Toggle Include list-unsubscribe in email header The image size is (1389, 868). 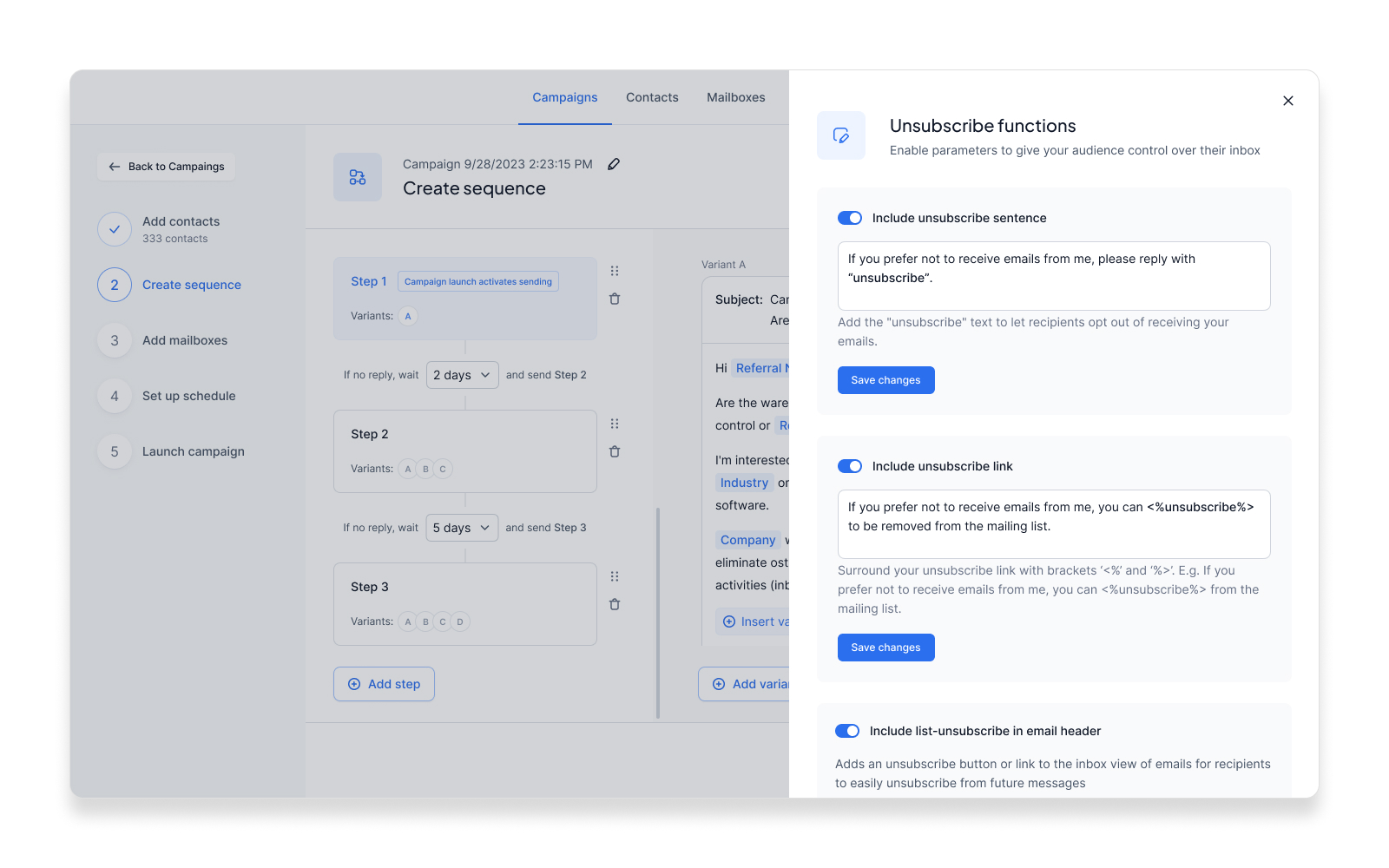coord(847,731)
